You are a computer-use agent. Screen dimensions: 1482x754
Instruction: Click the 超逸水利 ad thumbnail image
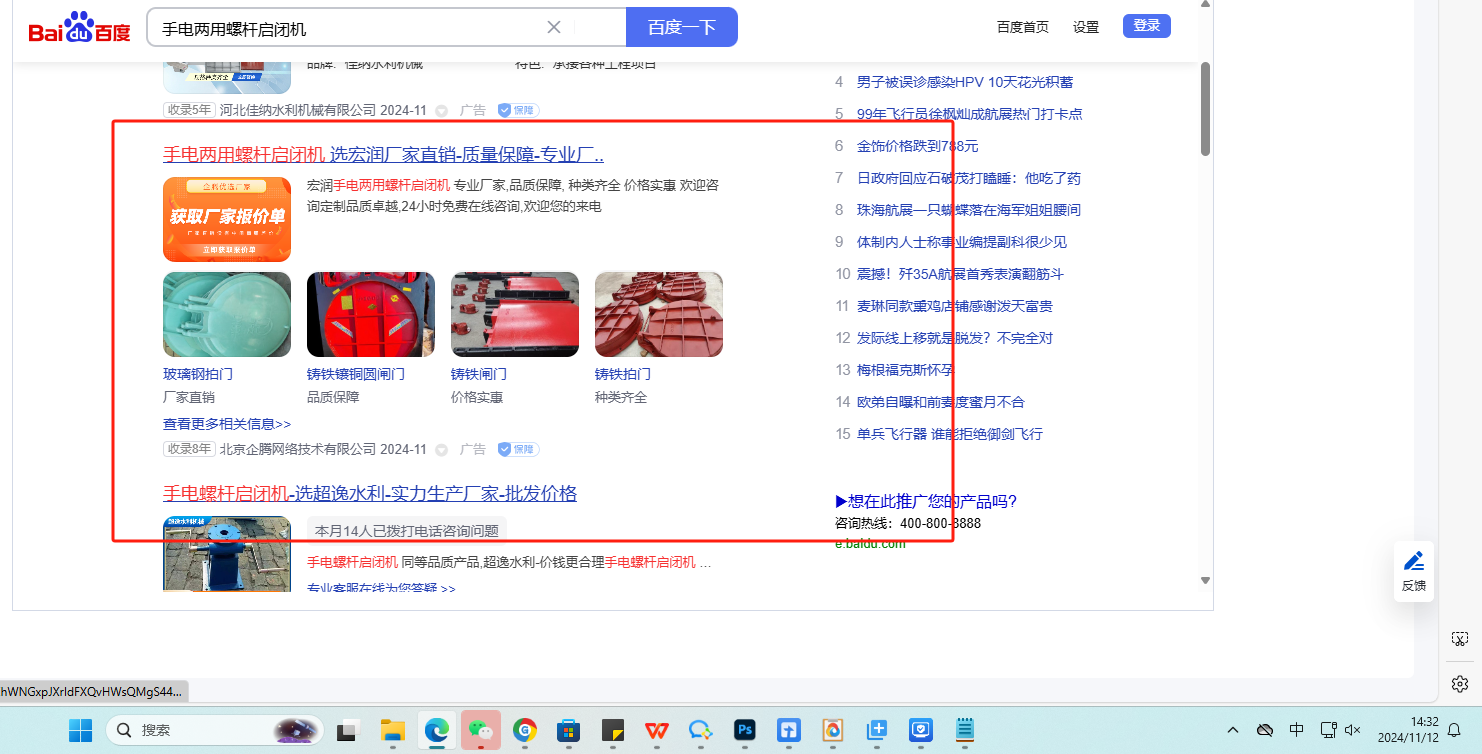click(227, 554)
